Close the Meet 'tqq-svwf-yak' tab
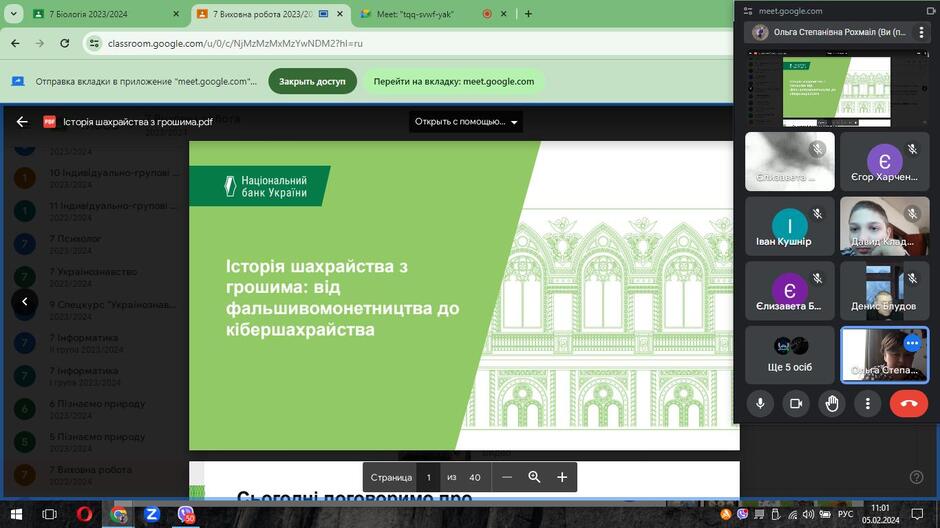940x528 pixels. 504,14
